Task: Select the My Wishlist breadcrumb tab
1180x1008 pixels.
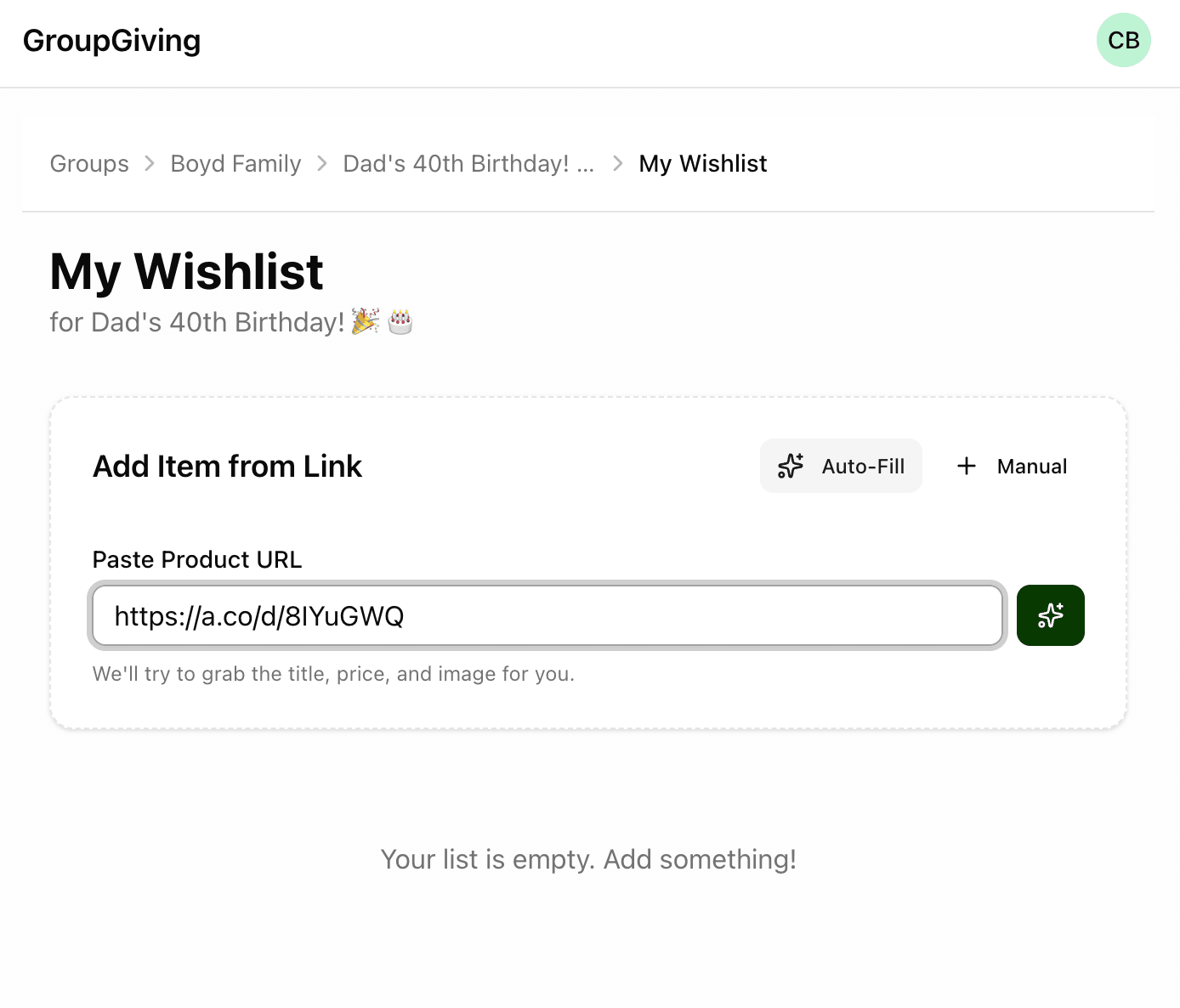Action: 703,163
